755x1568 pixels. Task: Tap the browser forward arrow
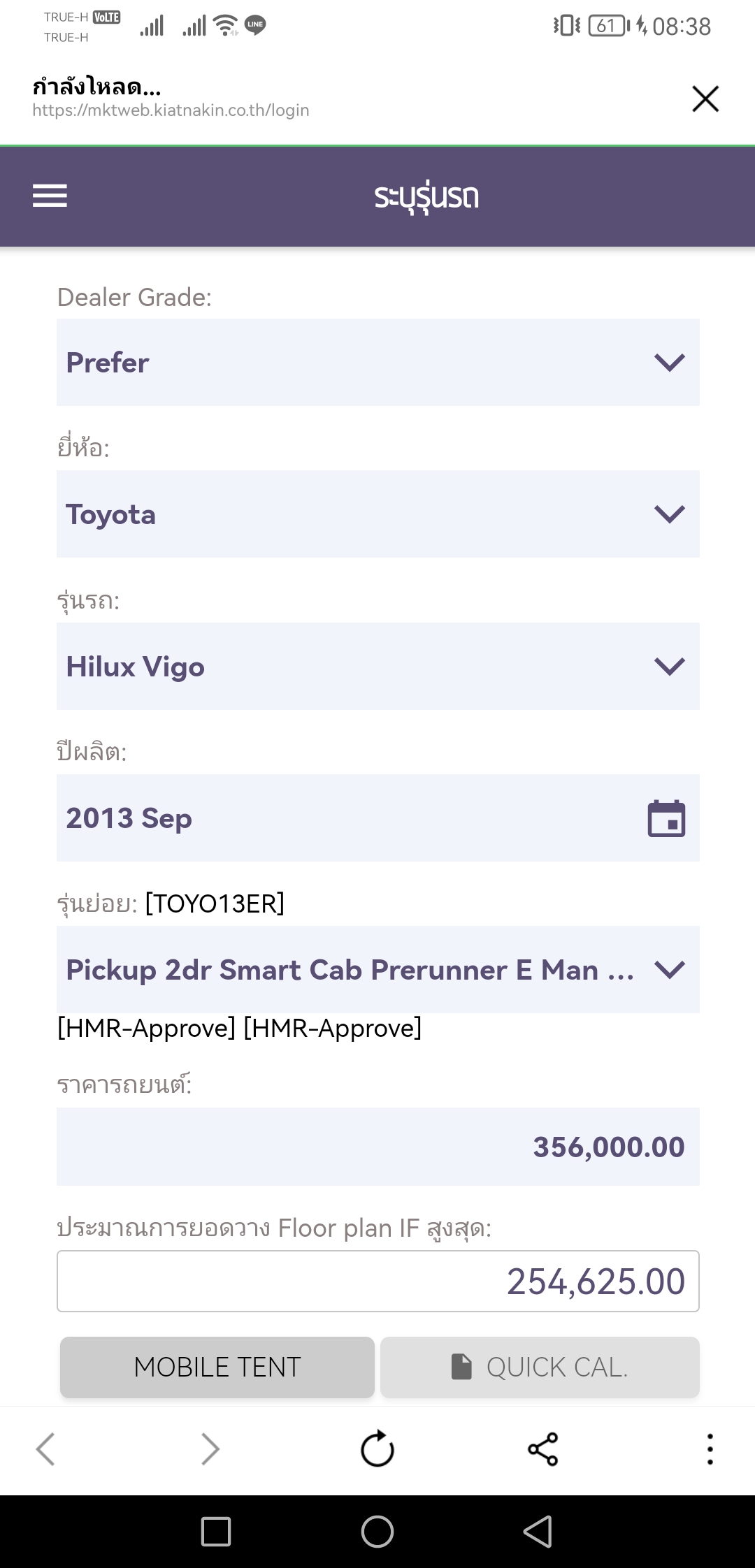pos(210,1449)
